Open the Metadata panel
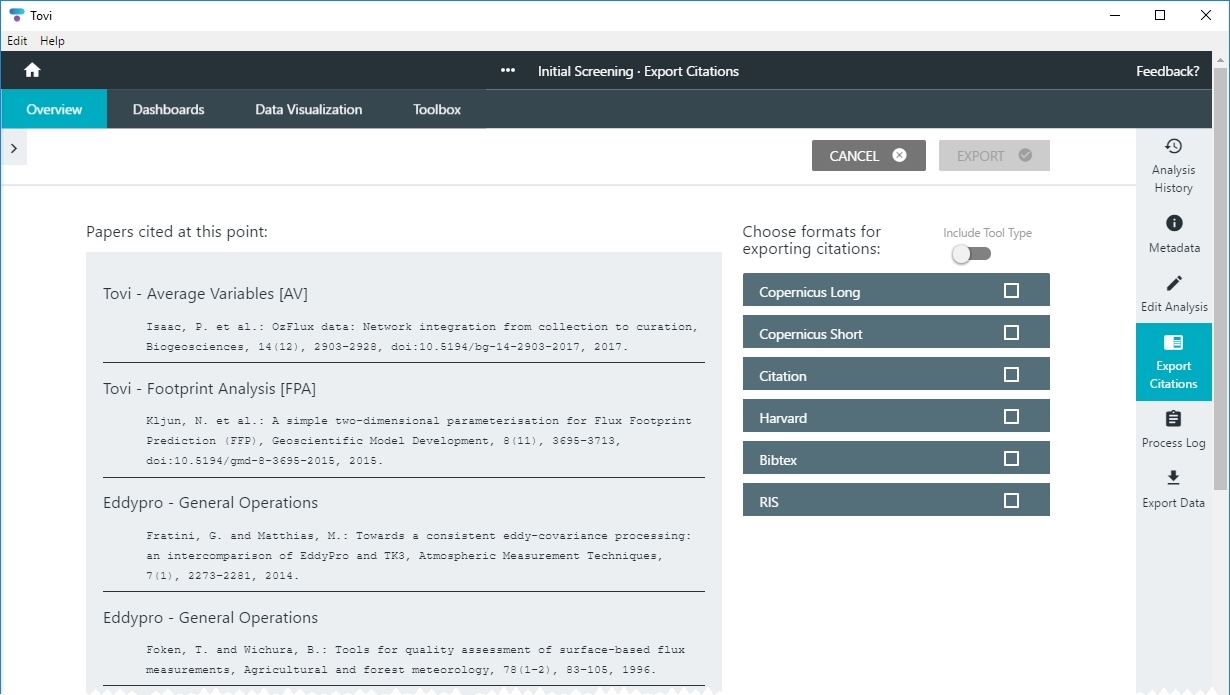The width and height of the screenshot is (1230, 695). 1174,234
